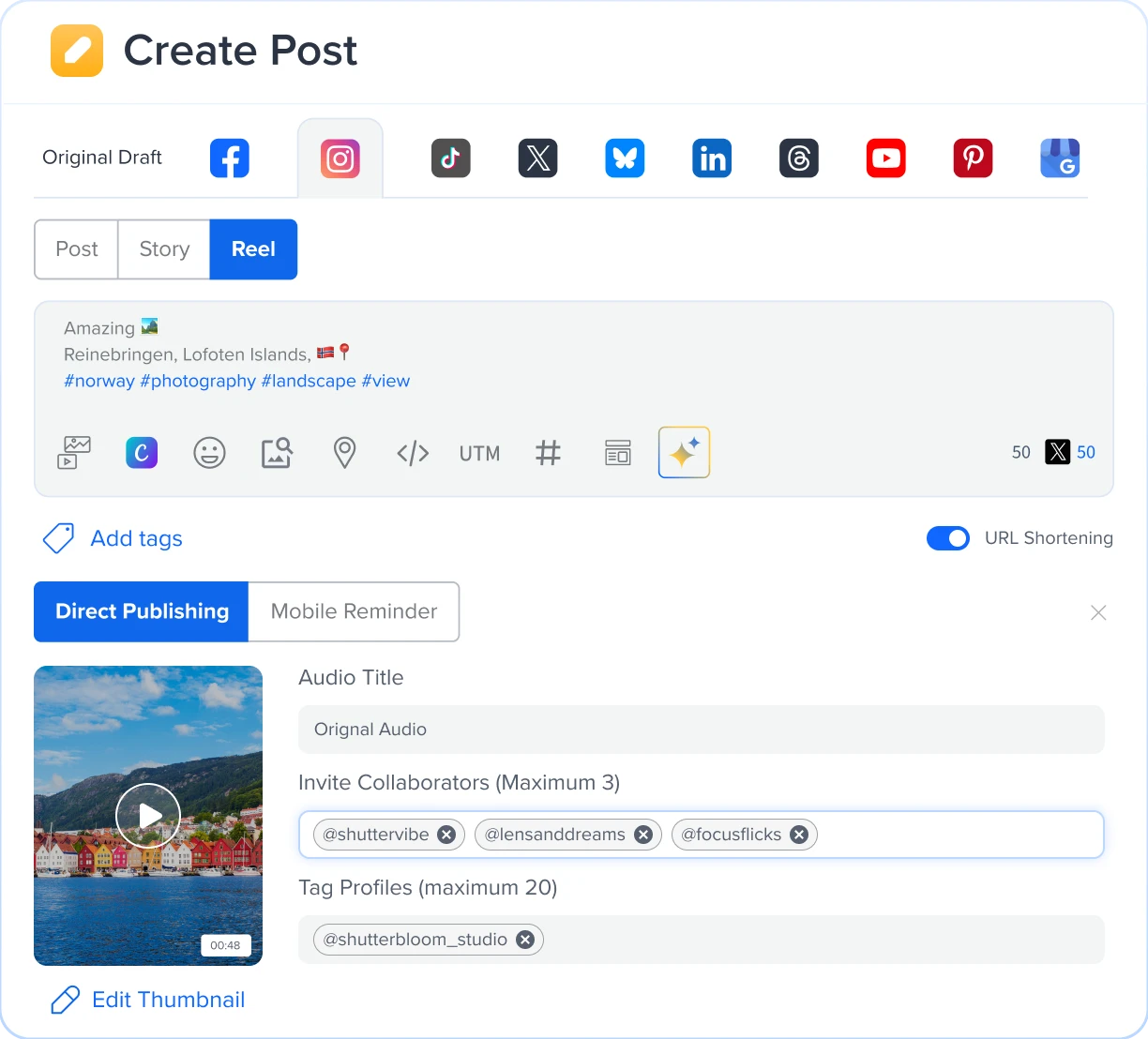
Task: Add a location pin to the post
Action: 344,453
